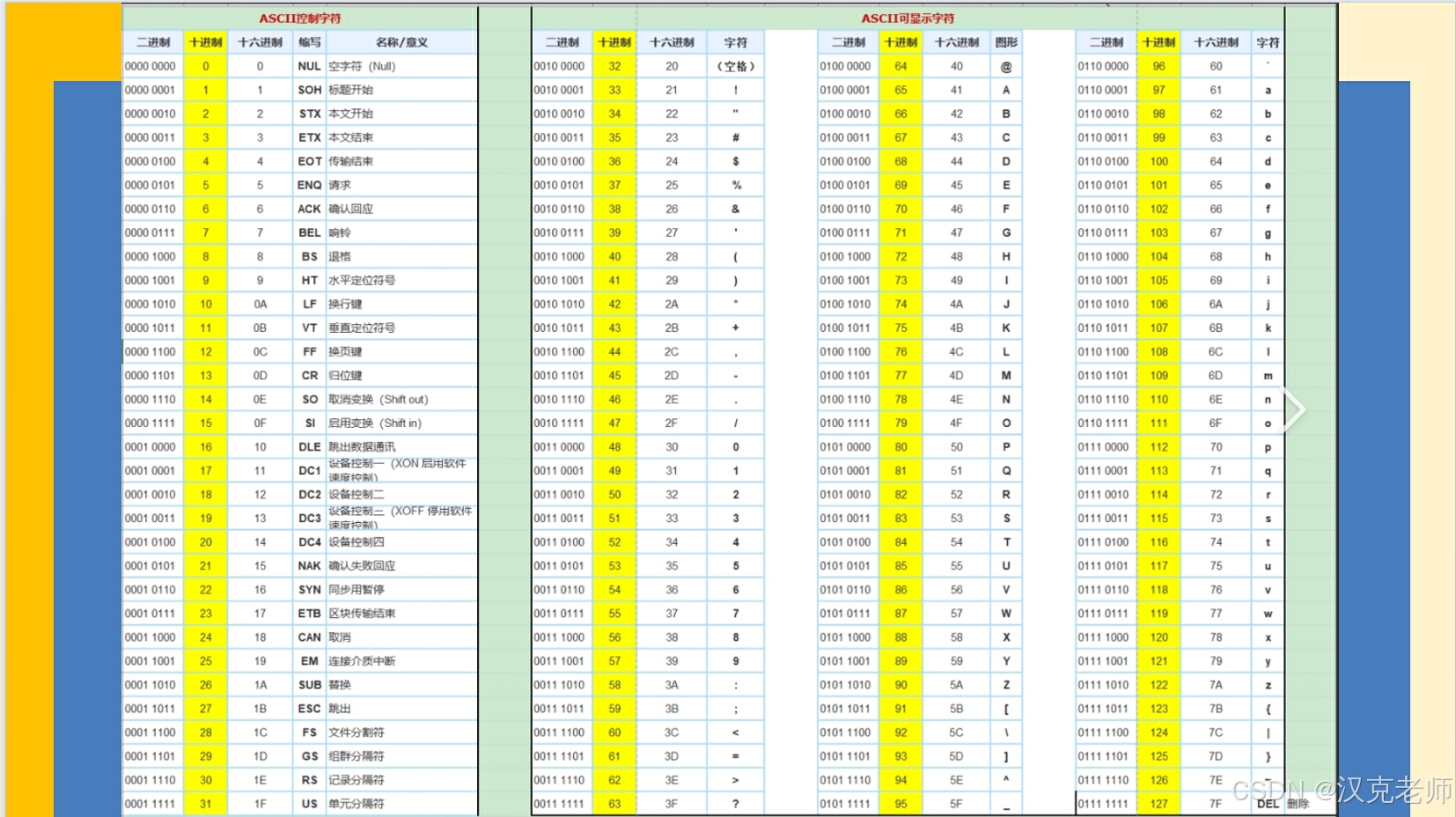Select the 'NAK' abbreviation cell
Screen dimensions: 1456x817
[309, 565]
